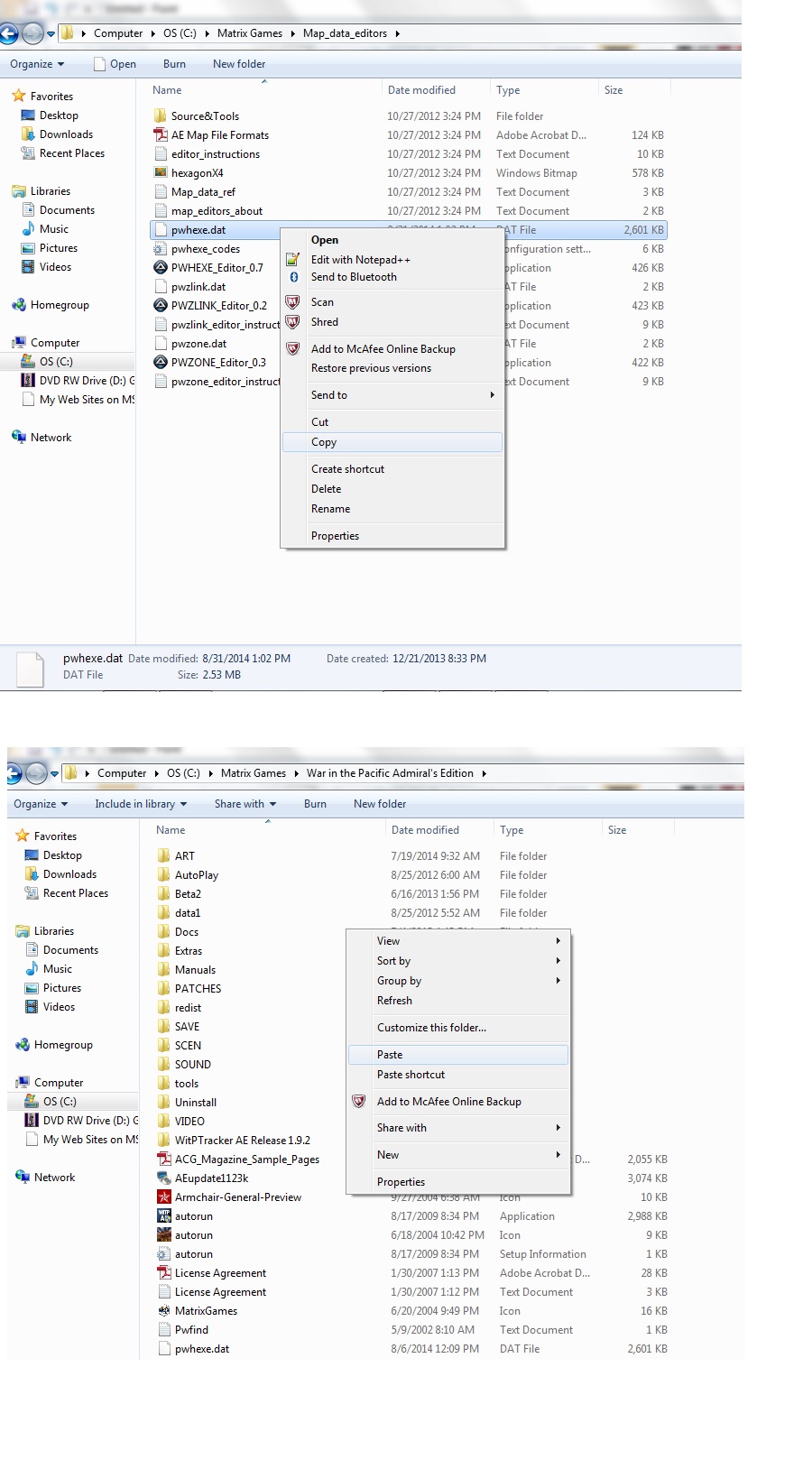Click Map_data_editors in the address bar
812x1469 pixels.
coord(345,33)
